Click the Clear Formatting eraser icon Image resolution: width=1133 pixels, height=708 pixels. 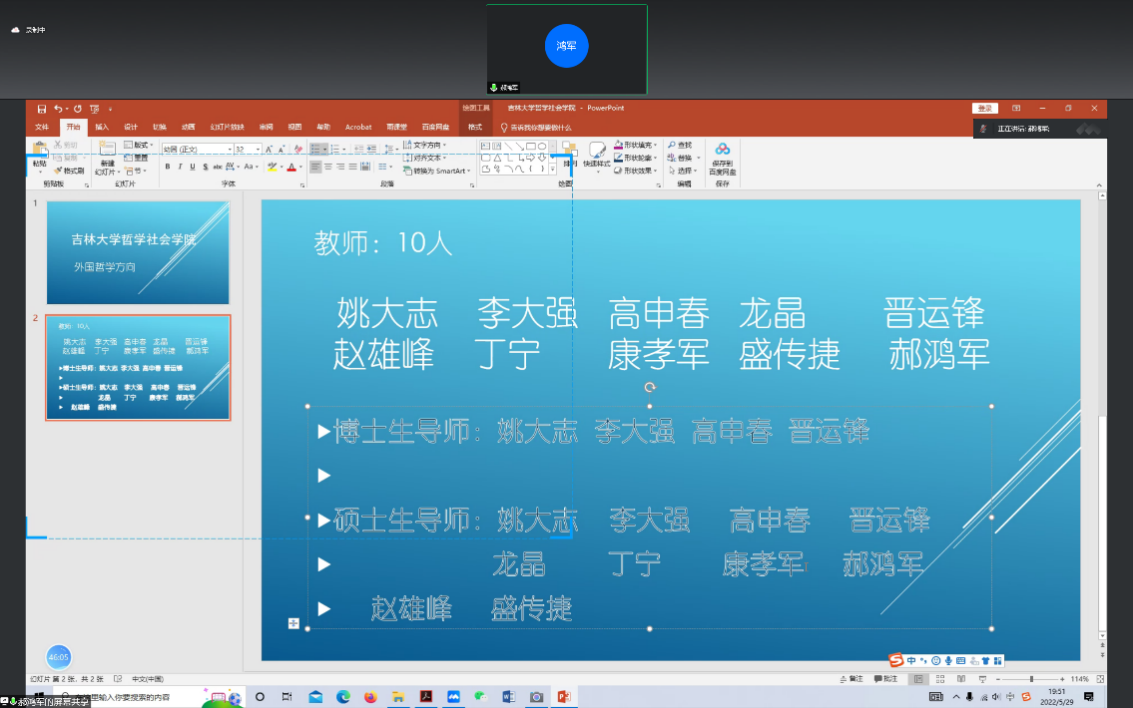[x=298, y=149]
